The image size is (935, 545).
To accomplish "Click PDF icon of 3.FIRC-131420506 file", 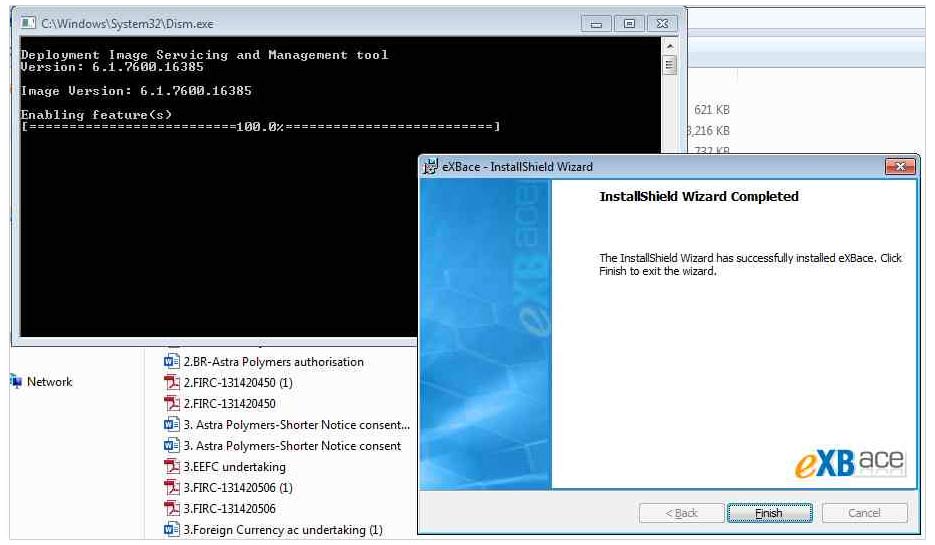I will click(x=172, y=509).
